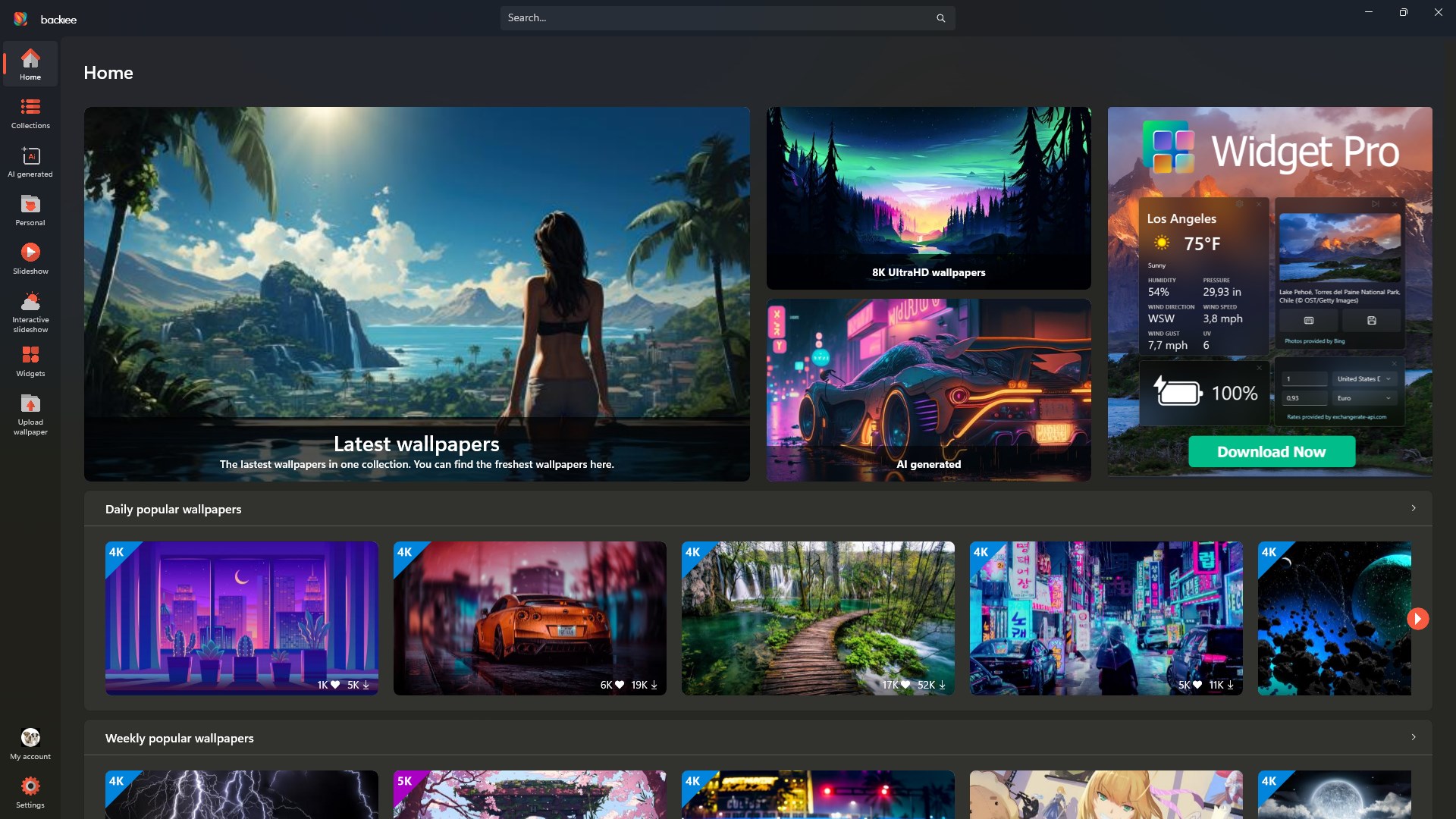Open My account profile picture
This screenshot has height=819, width=1456.
click(x=30, y=737)
